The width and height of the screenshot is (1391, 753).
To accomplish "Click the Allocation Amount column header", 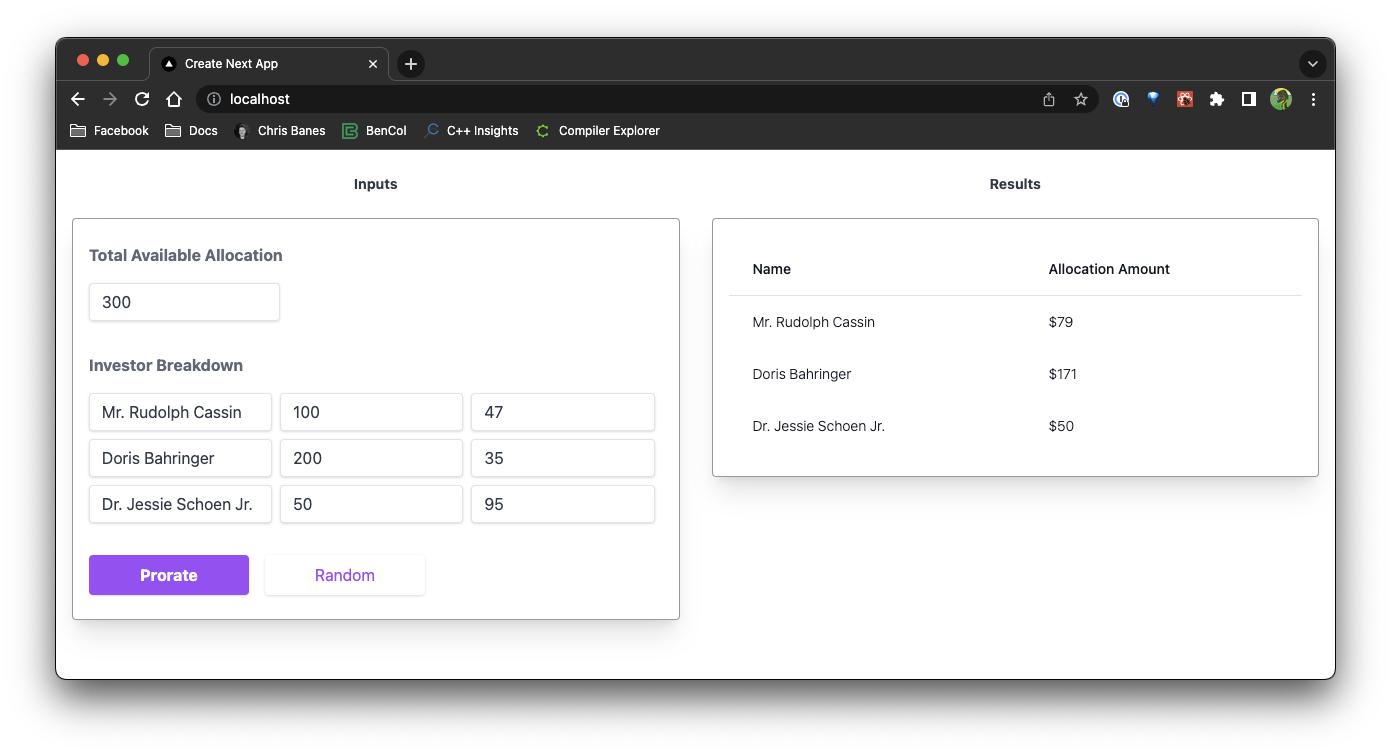I will (1109, 269).
